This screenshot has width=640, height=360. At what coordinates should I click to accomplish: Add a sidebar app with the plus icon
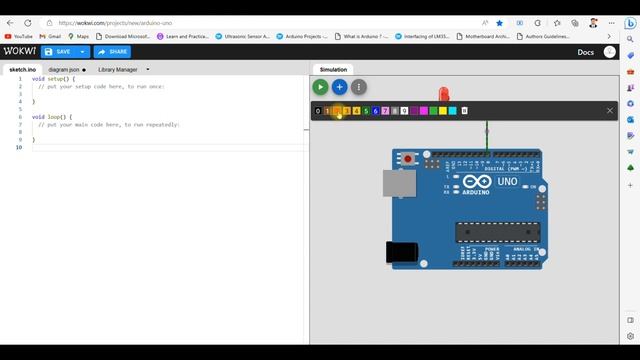coord(630,185)
